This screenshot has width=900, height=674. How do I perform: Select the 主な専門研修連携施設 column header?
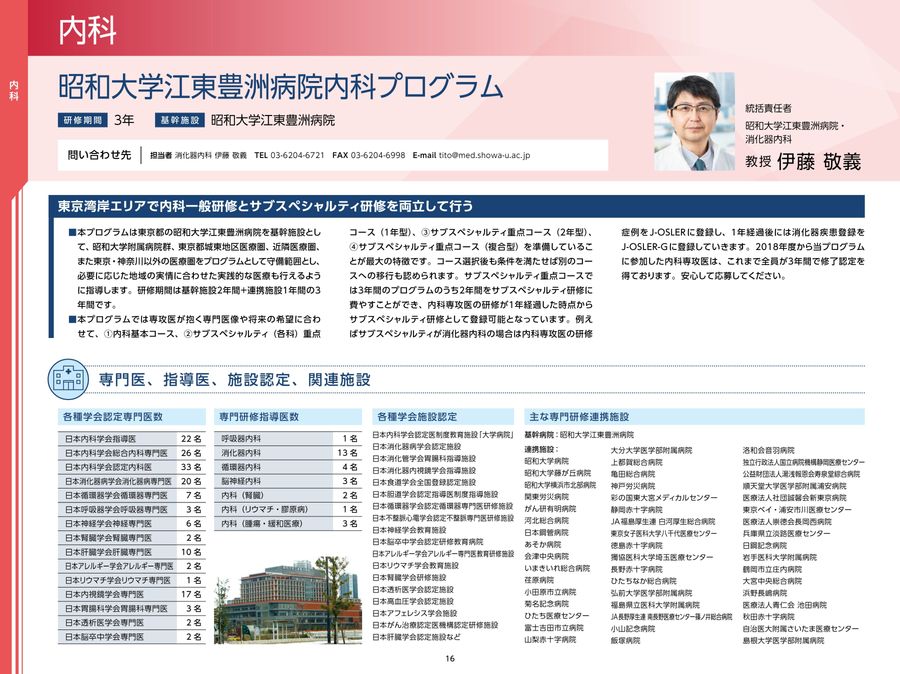tap(695, 417)
